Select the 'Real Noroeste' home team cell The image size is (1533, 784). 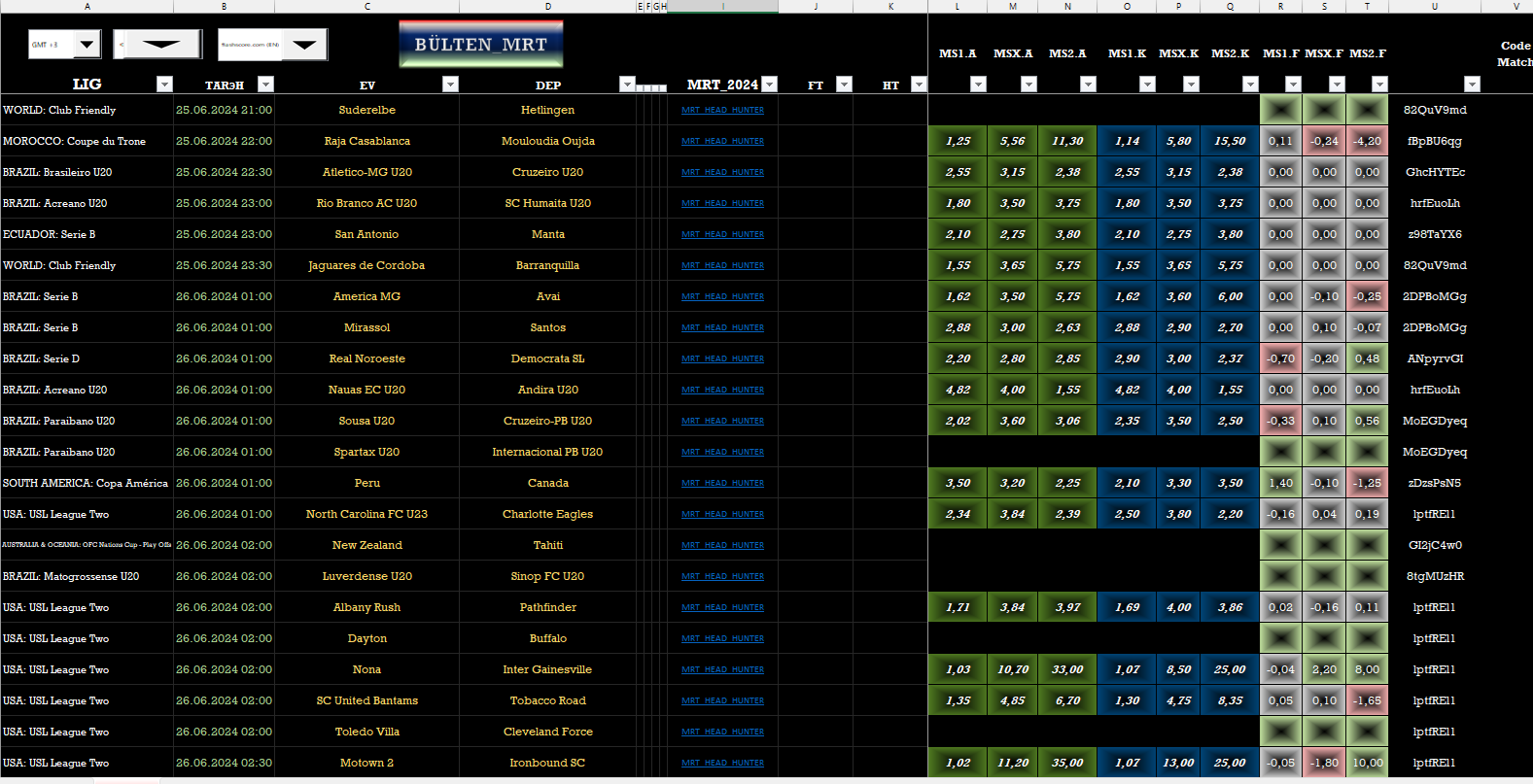coord(367,358)
